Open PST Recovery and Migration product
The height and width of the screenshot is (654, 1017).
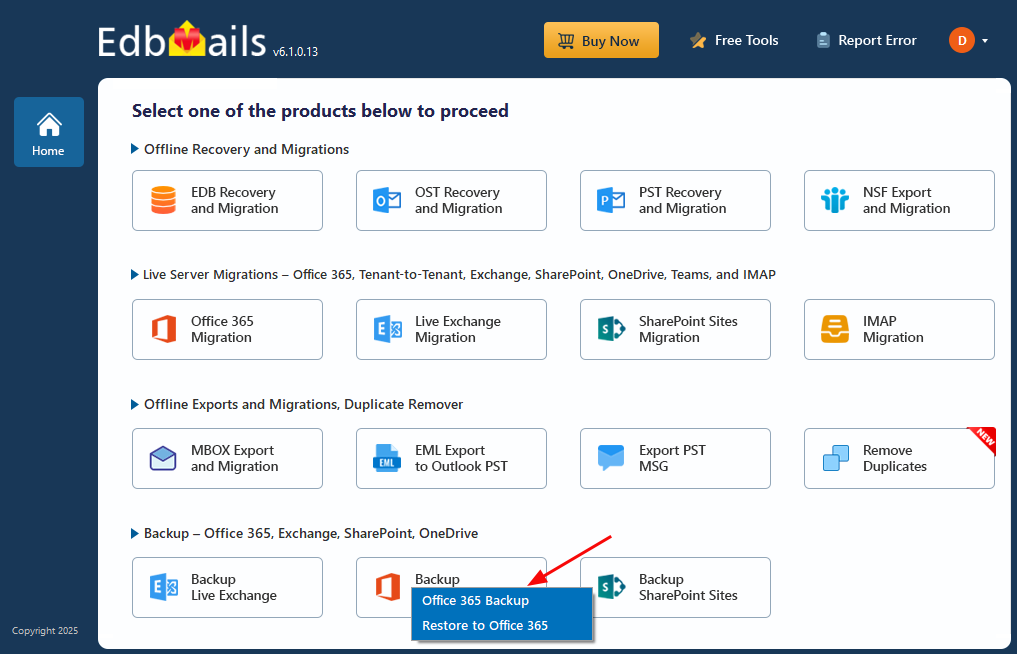click(x=675, y=200)
